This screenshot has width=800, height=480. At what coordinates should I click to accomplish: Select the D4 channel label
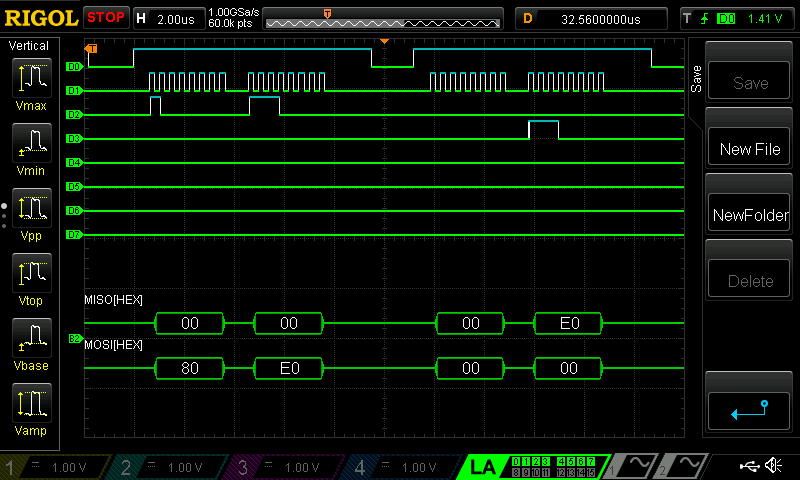click(74, 162)
